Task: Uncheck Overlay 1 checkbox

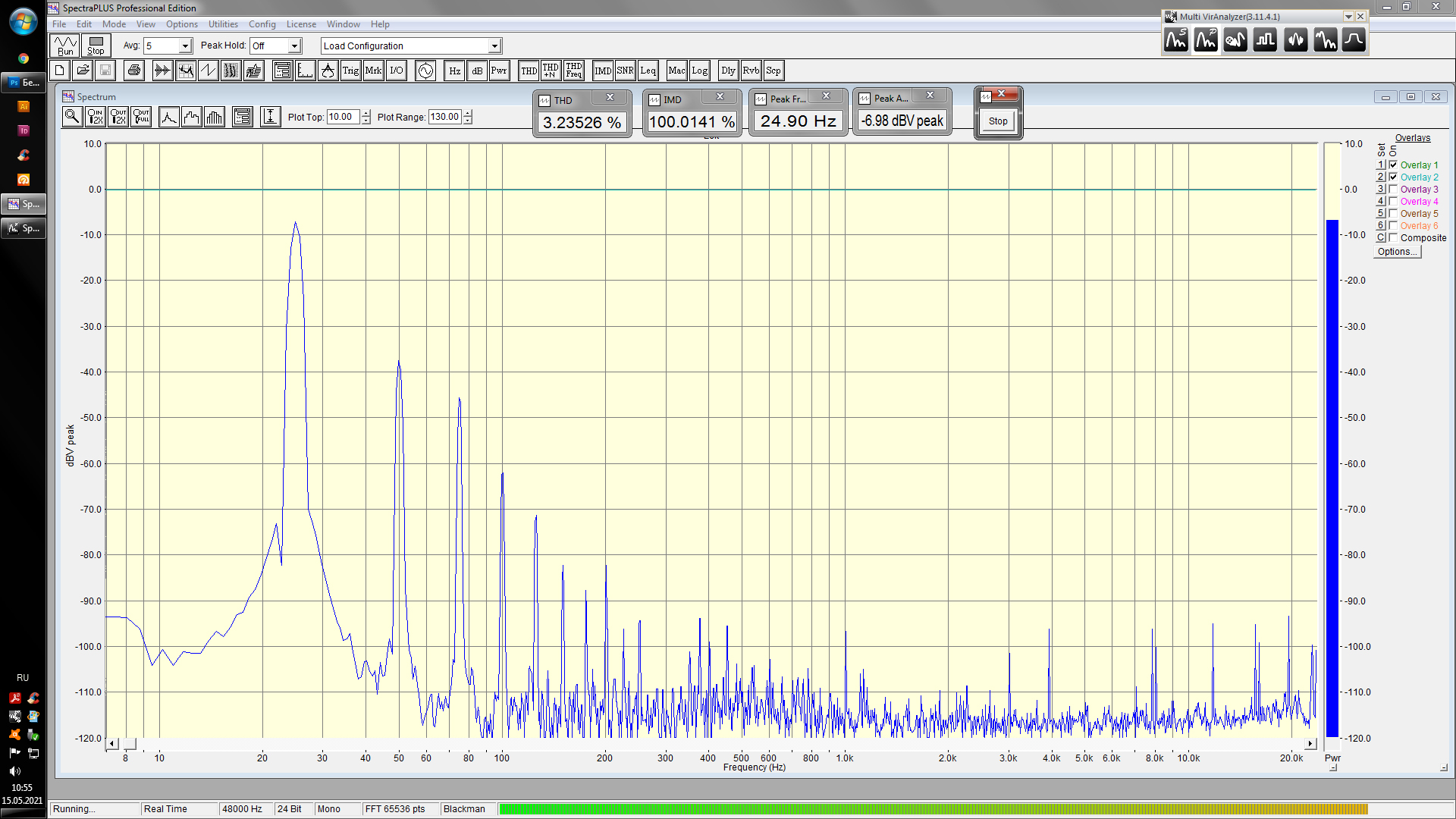Action: (x=1393, y=165)
